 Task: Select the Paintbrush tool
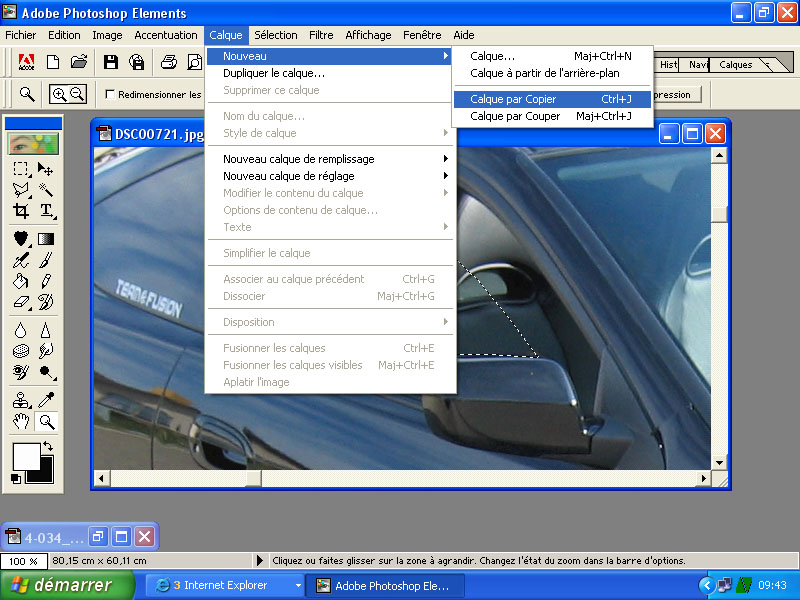[46, 260]
